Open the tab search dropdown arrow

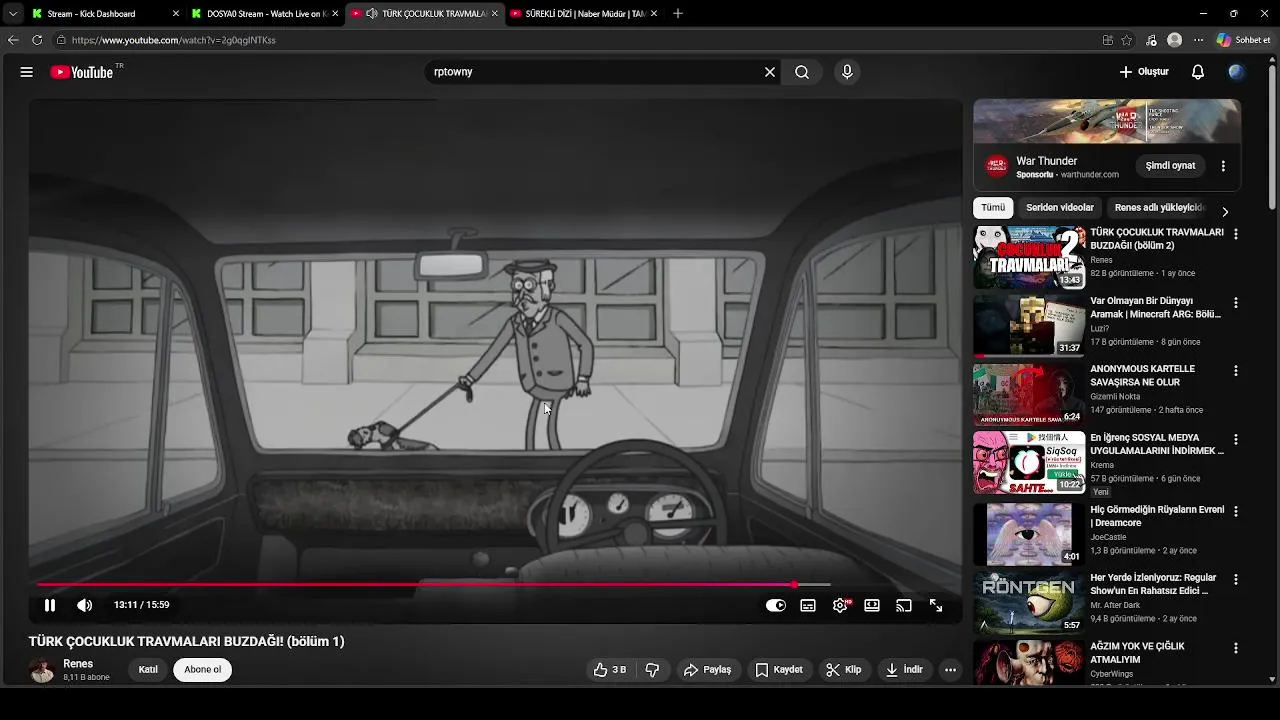(x=13, y=14)
